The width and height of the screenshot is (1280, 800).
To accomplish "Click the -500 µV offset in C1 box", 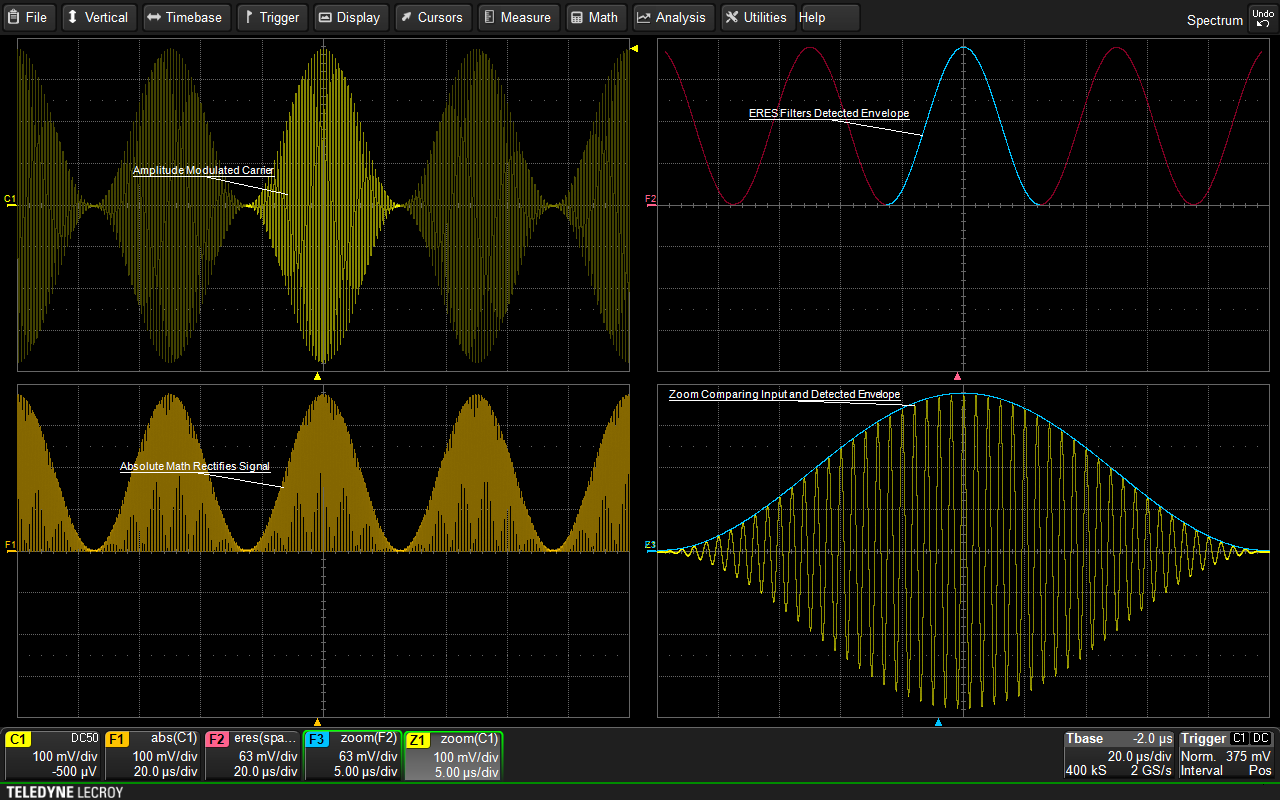I will point(75,771).
